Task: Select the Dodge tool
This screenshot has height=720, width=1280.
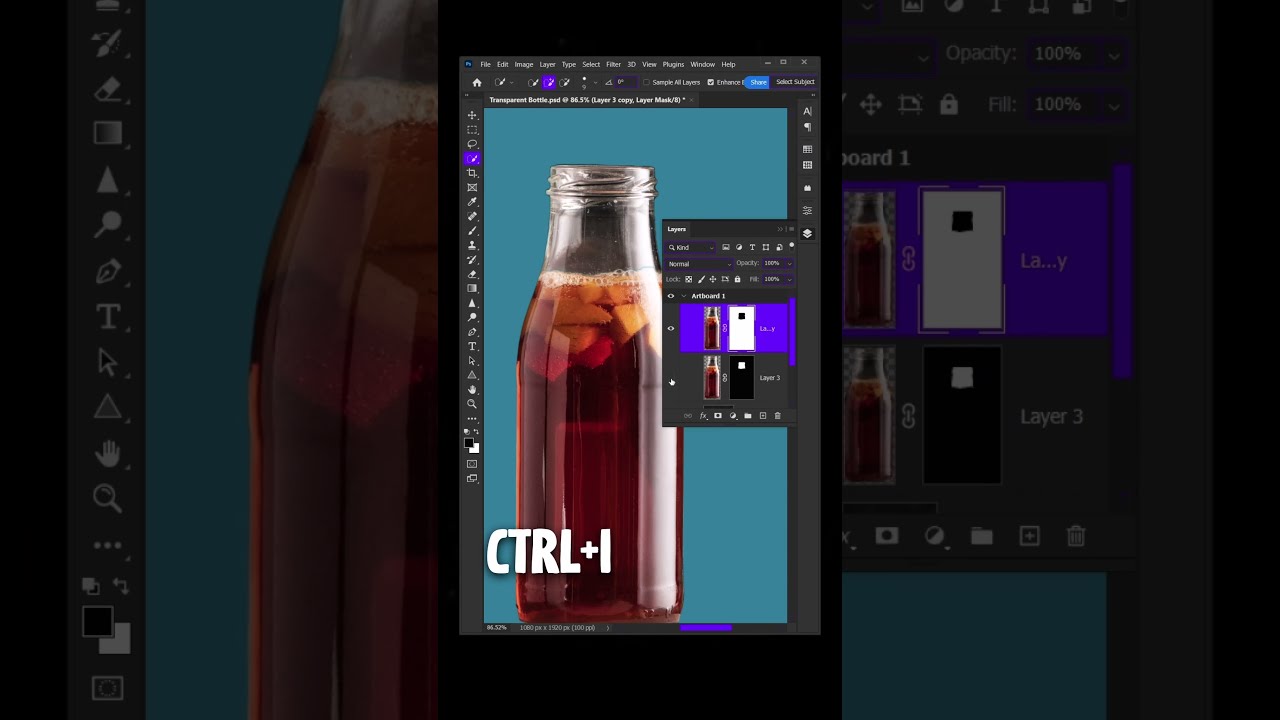Action: point(472,317)
